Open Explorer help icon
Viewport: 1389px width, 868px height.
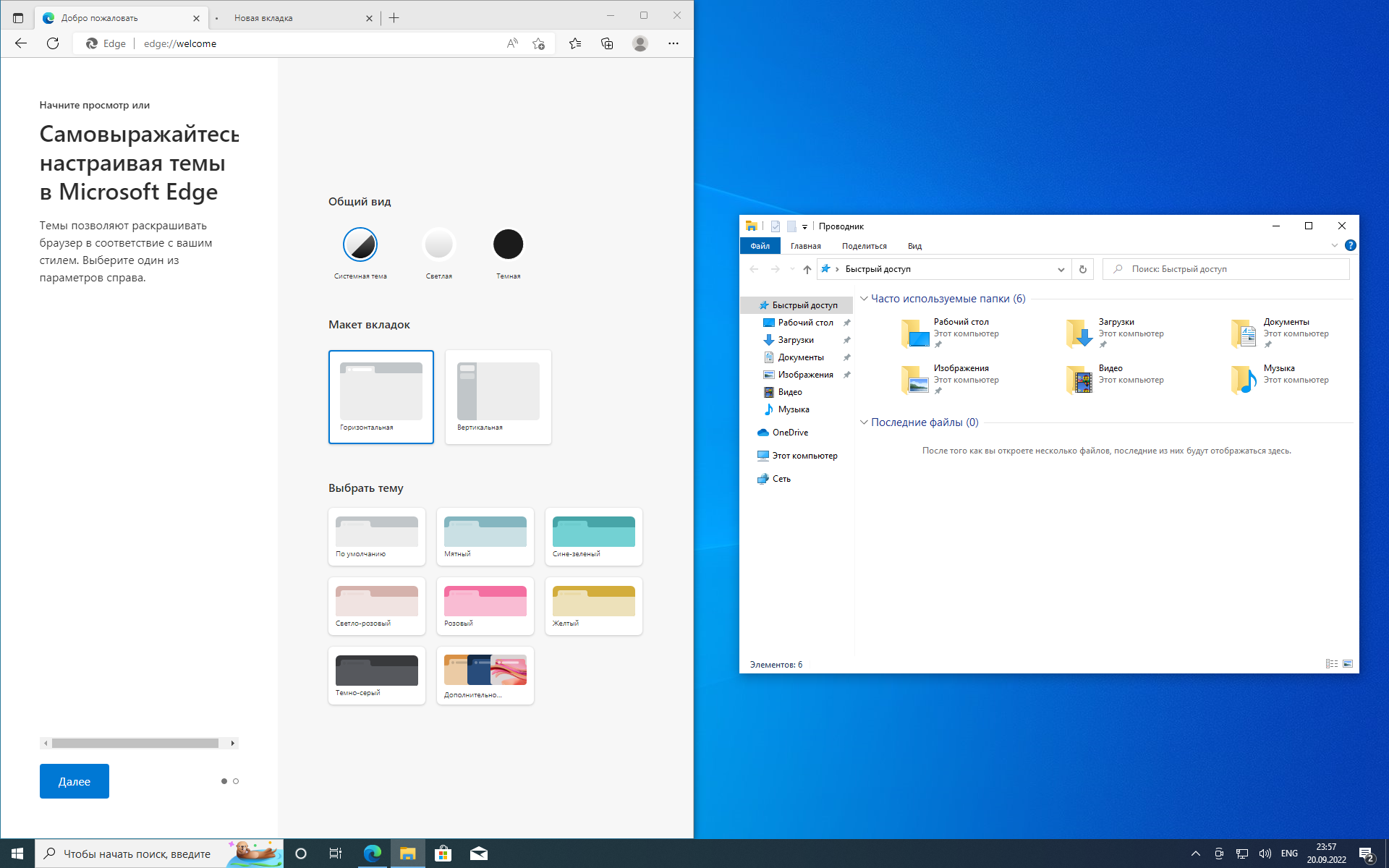tap(1350, 246)
